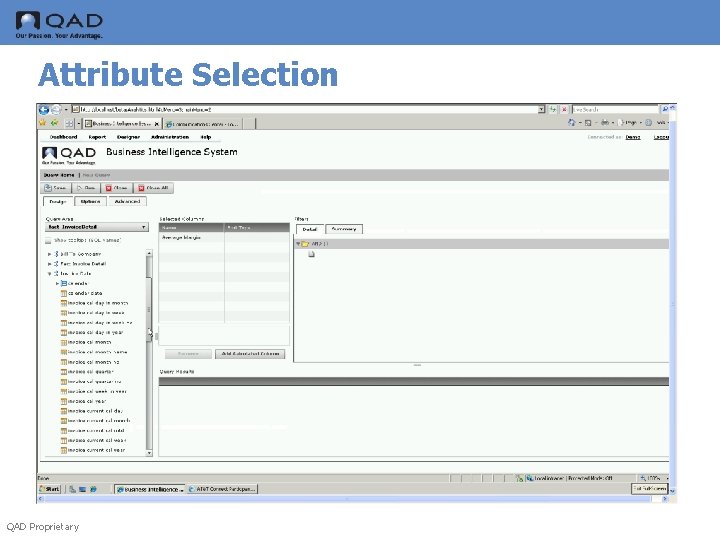Click the AND folder icon in Filters
The image size is (720, 540).
click(x=305, y=244)
